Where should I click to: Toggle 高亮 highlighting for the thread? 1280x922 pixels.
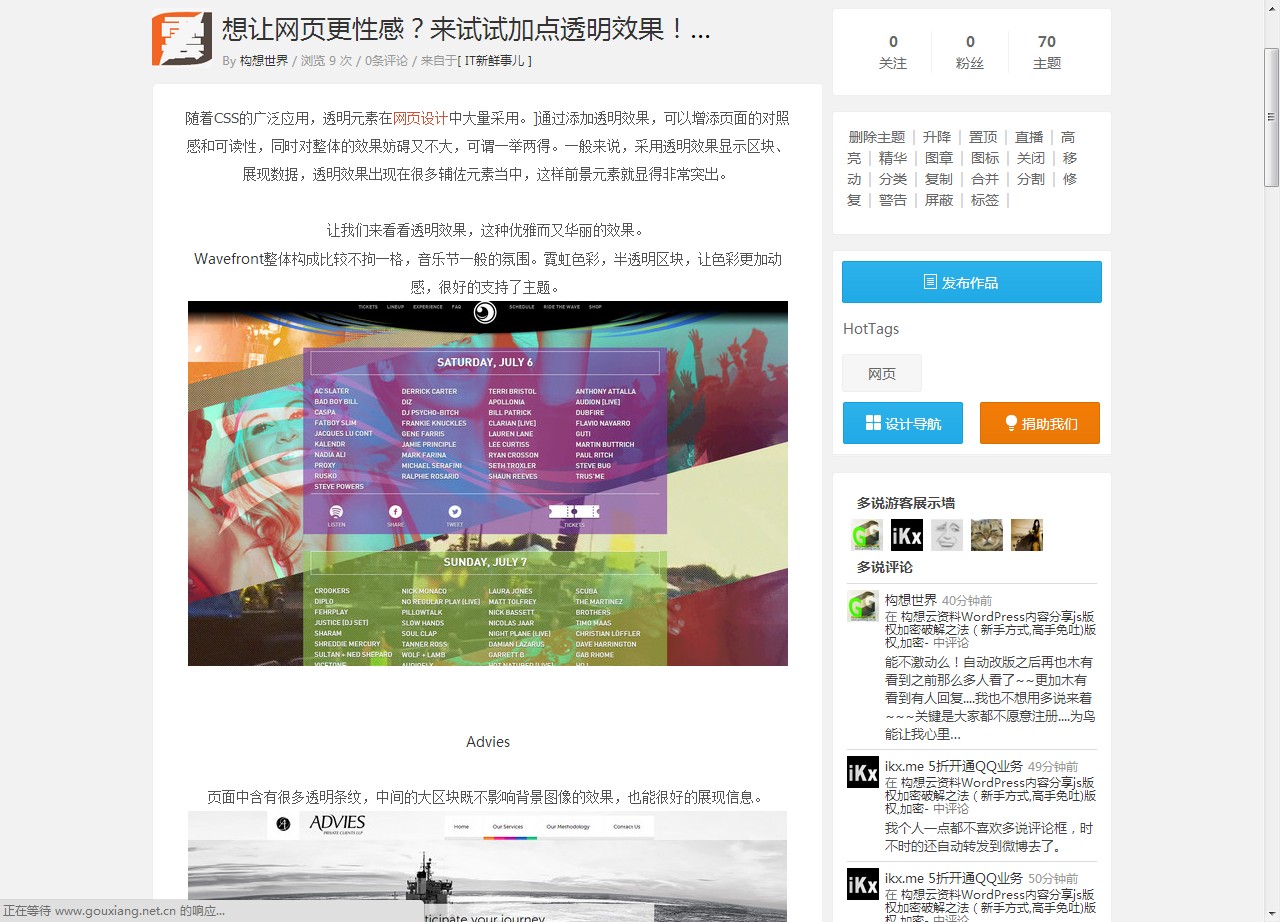(1068, 137)
